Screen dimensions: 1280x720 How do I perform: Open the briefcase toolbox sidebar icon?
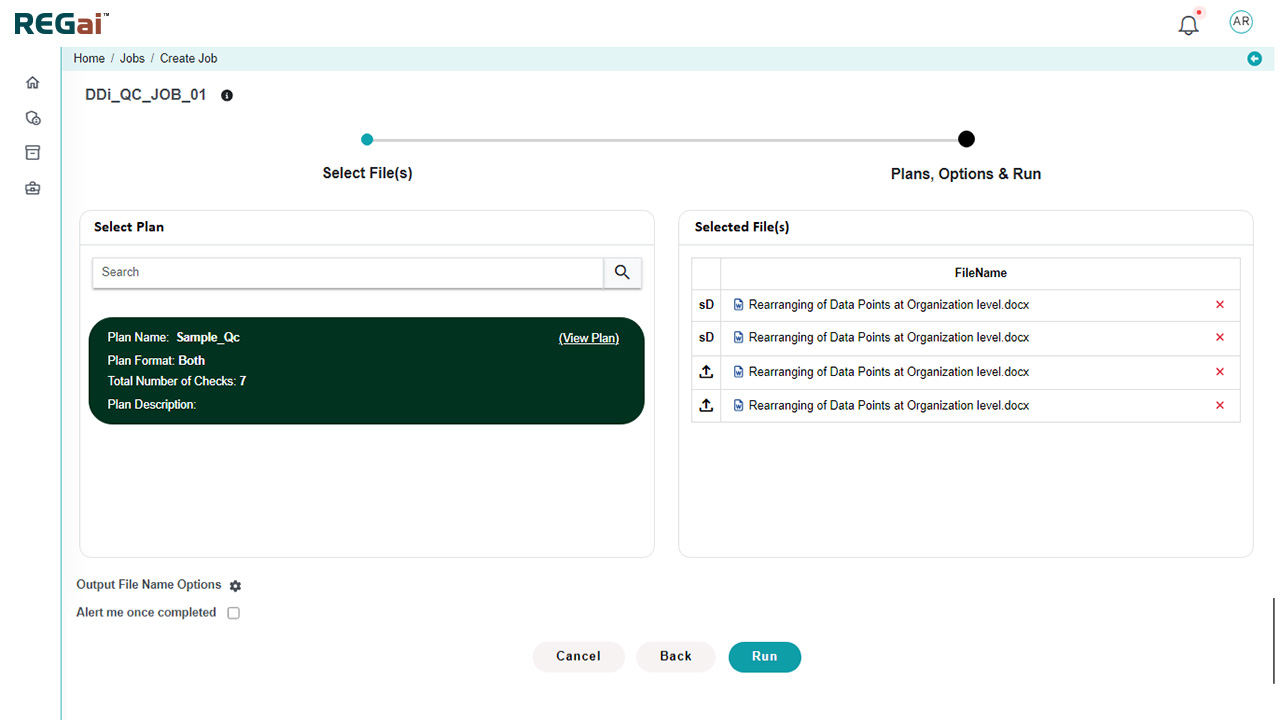32,188
